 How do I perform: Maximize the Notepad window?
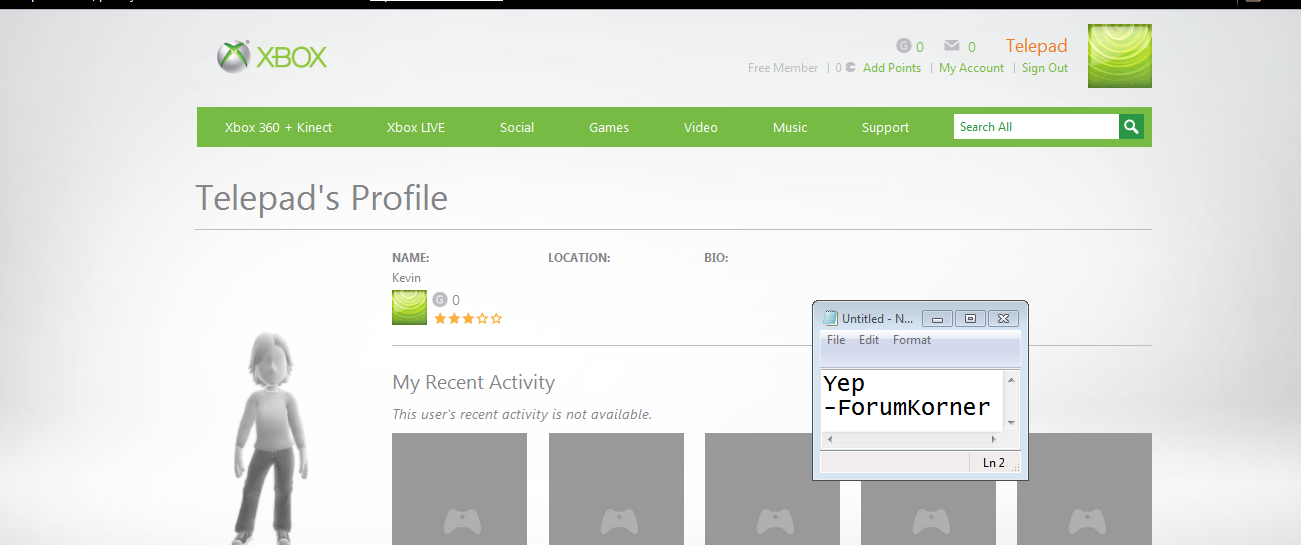tap(970, 318)
